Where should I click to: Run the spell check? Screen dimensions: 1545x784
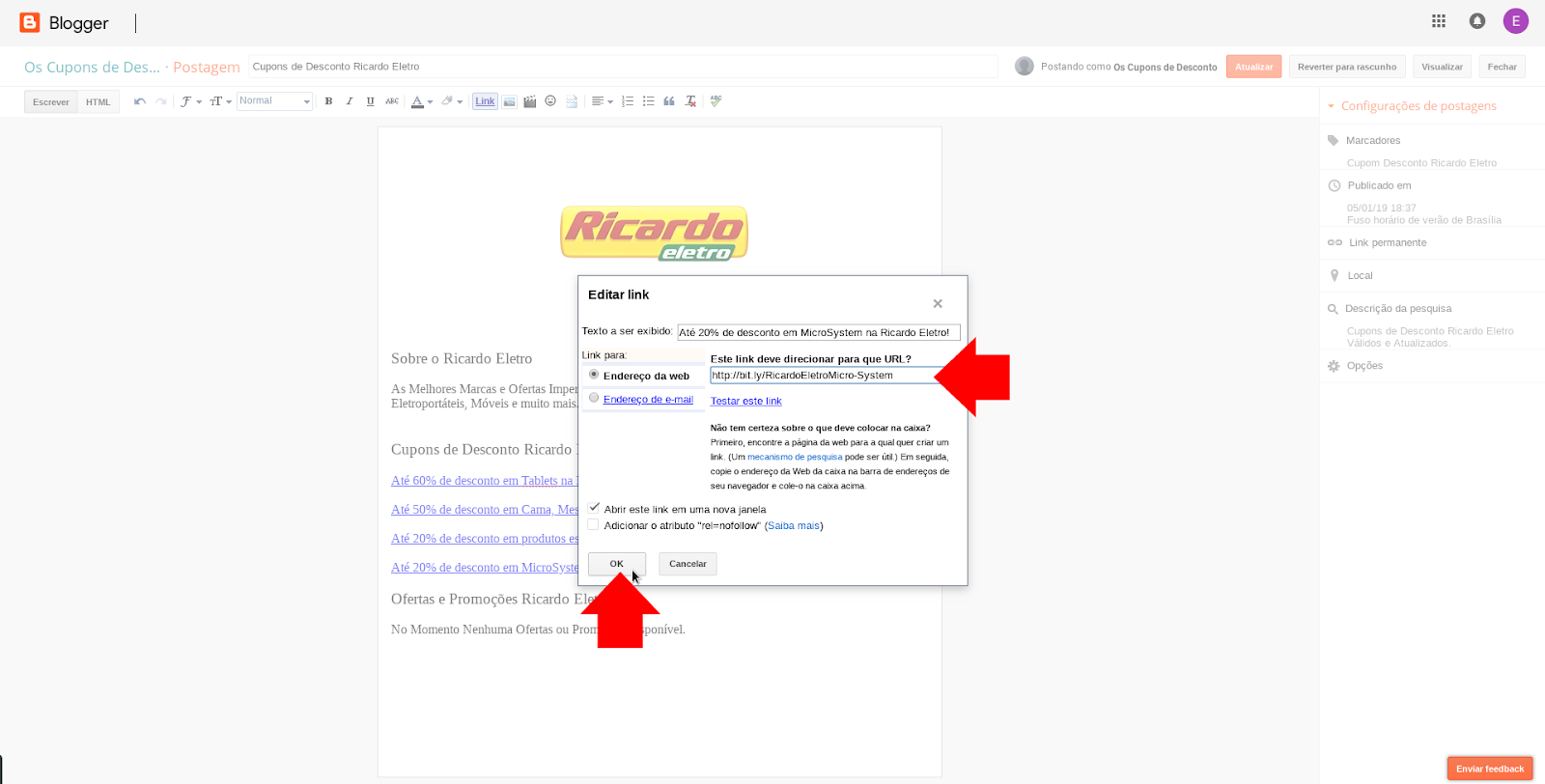pos(716,101)
